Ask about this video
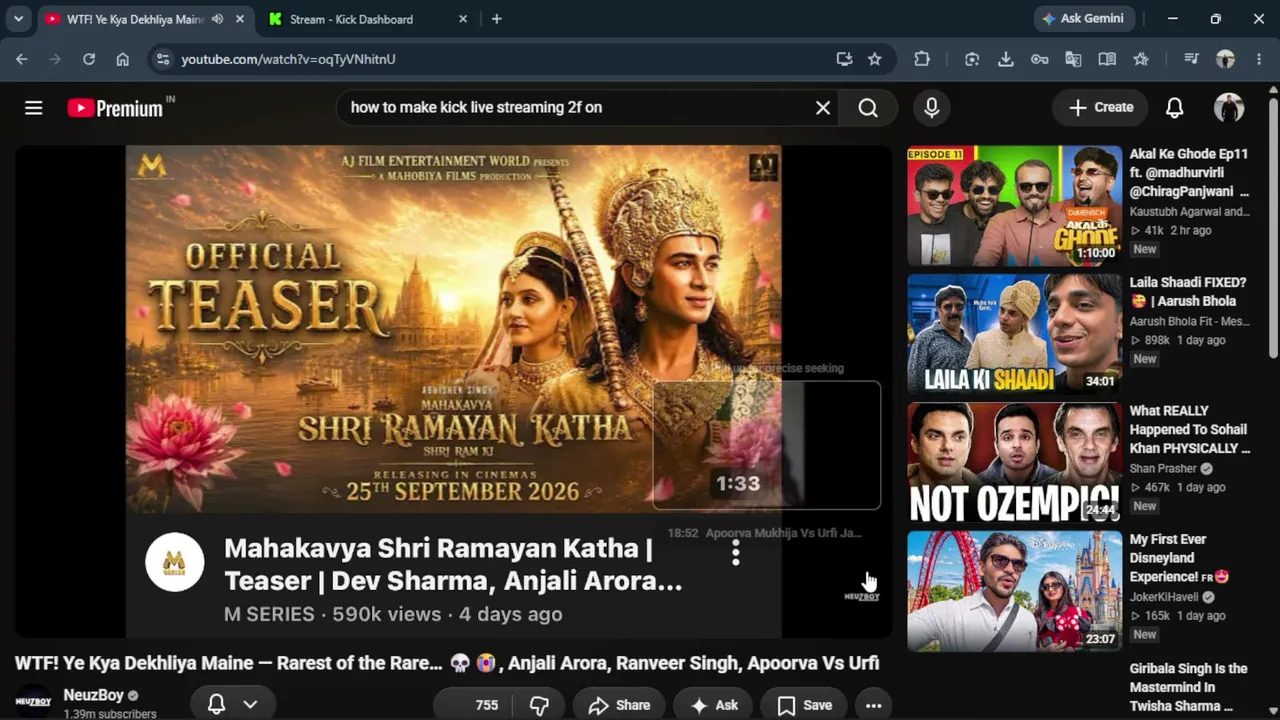This screenshot has width=1280, height=720. click(714, 705)
